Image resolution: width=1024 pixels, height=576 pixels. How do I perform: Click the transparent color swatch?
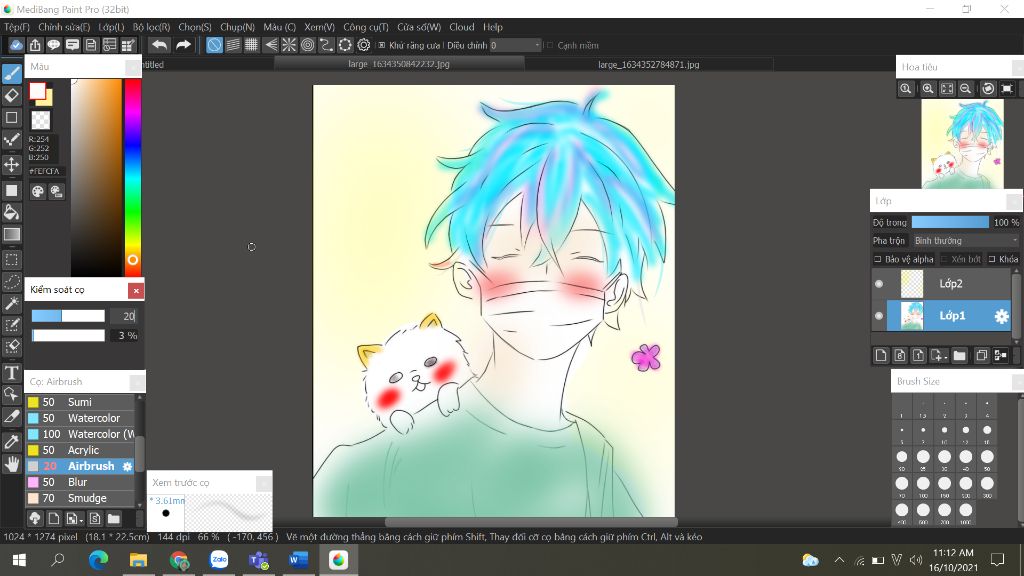[40, 120]
